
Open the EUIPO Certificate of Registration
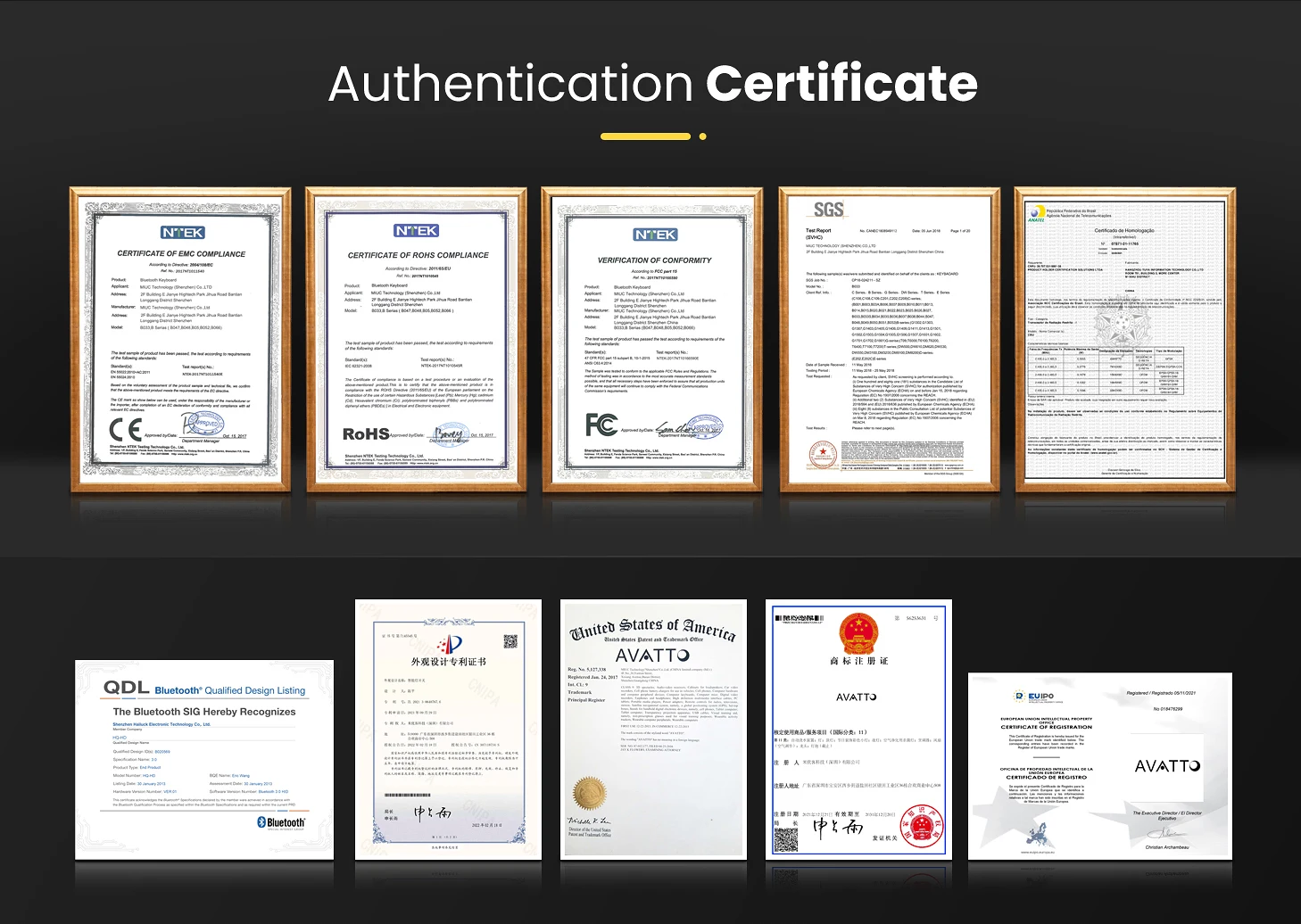pos(1100,767)
